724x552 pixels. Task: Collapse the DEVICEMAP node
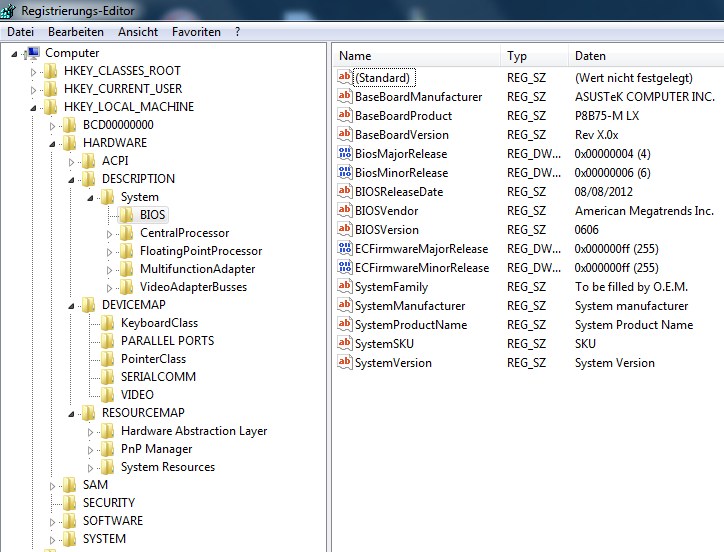pyautogui.click(x=71, y=306)
